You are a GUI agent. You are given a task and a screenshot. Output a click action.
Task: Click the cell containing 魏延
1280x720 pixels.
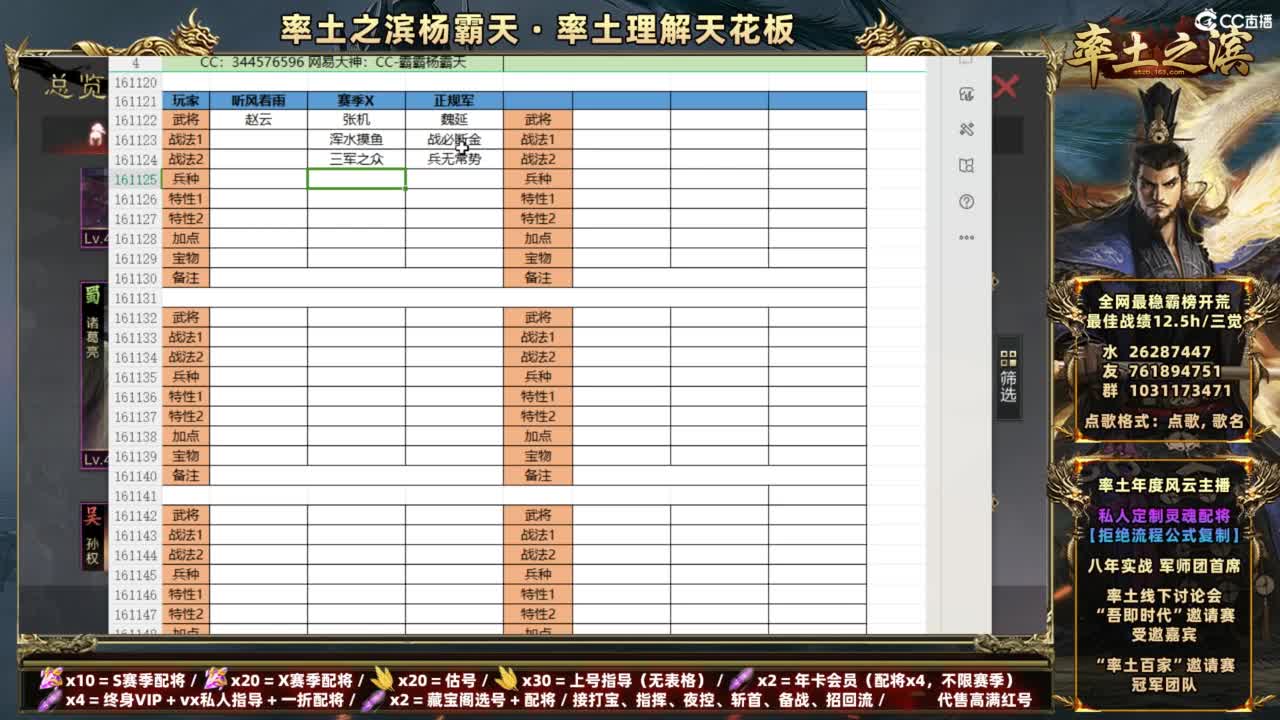point(454,119)
